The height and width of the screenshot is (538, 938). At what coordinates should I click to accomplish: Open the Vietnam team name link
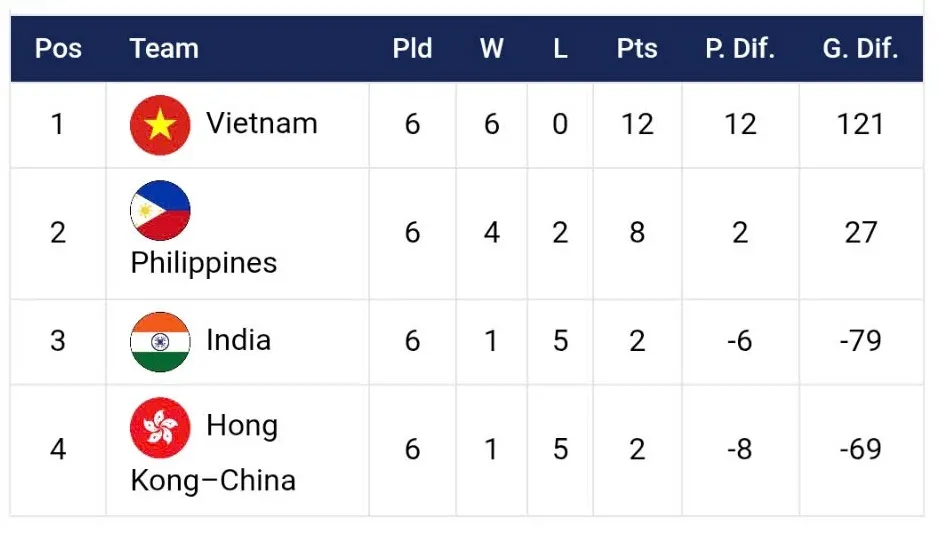(261, 124)
